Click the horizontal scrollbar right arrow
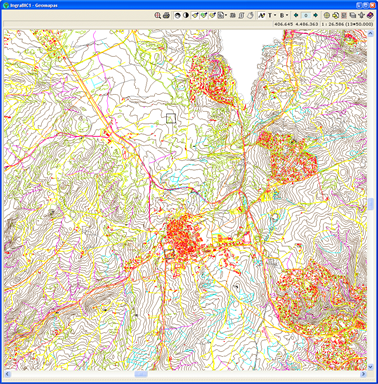The image size is (378, 384). tap(363, 374)
